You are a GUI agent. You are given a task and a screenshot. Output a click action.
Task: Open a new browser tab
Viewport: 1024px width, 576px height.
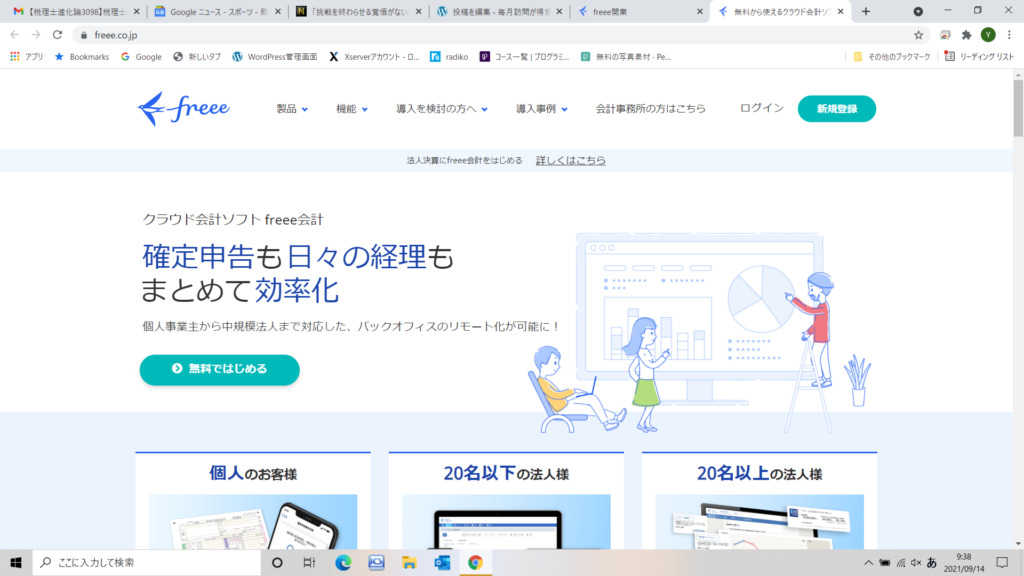click(x=866, y=11)
